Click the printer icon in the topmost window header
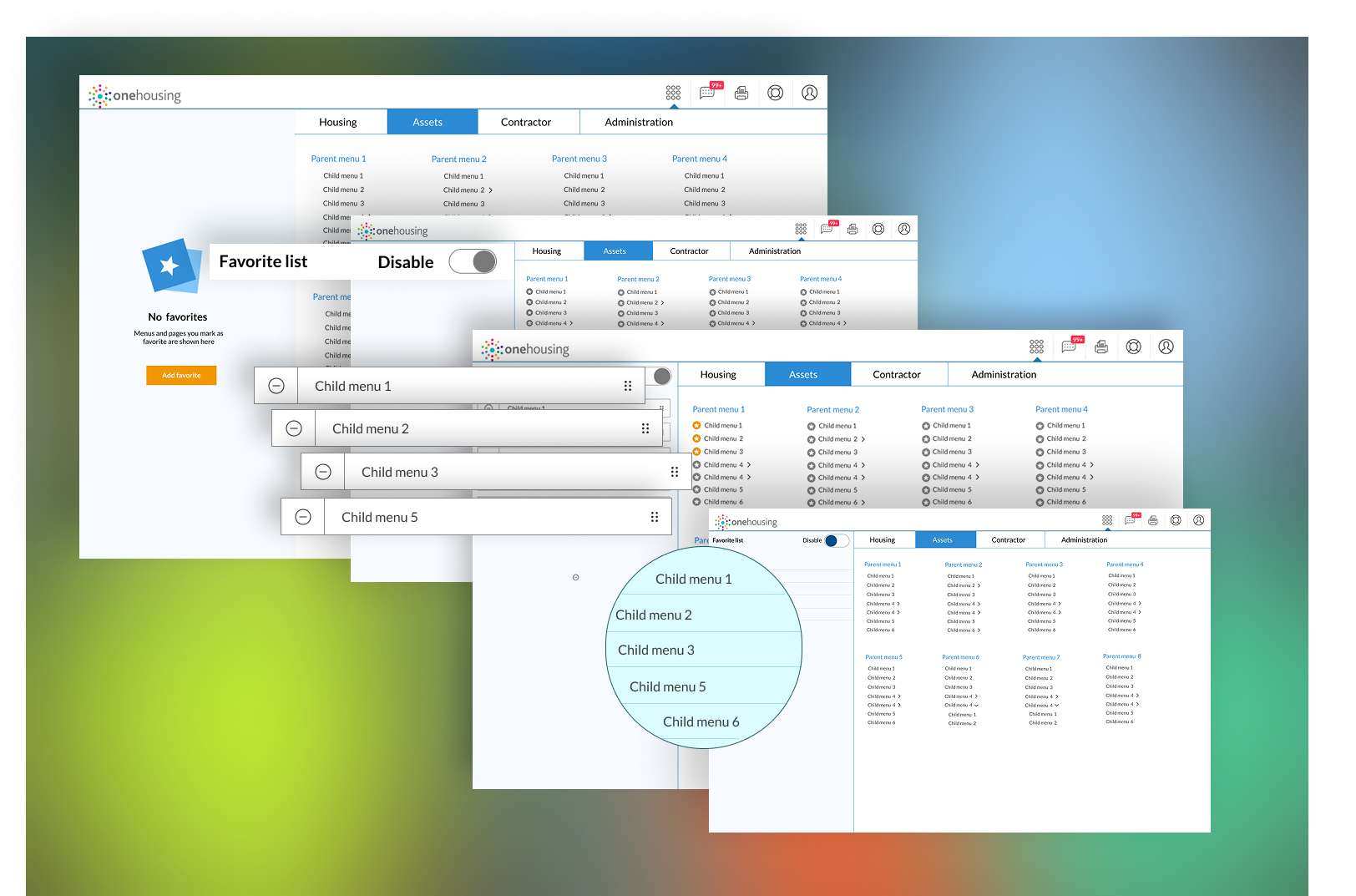 [x=741, y=93]
